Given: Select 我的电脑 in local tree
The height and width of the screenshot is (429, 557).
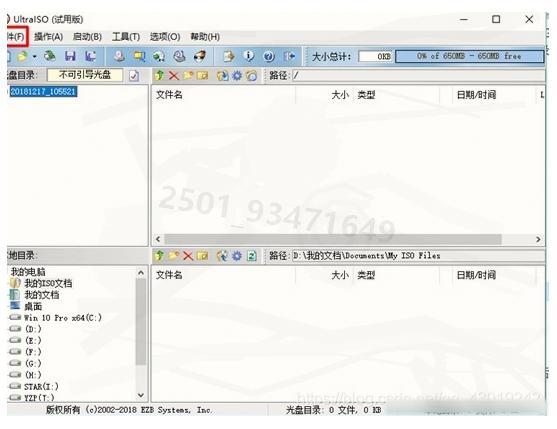Looking at the screenshot, I should [x=28, y=272].
